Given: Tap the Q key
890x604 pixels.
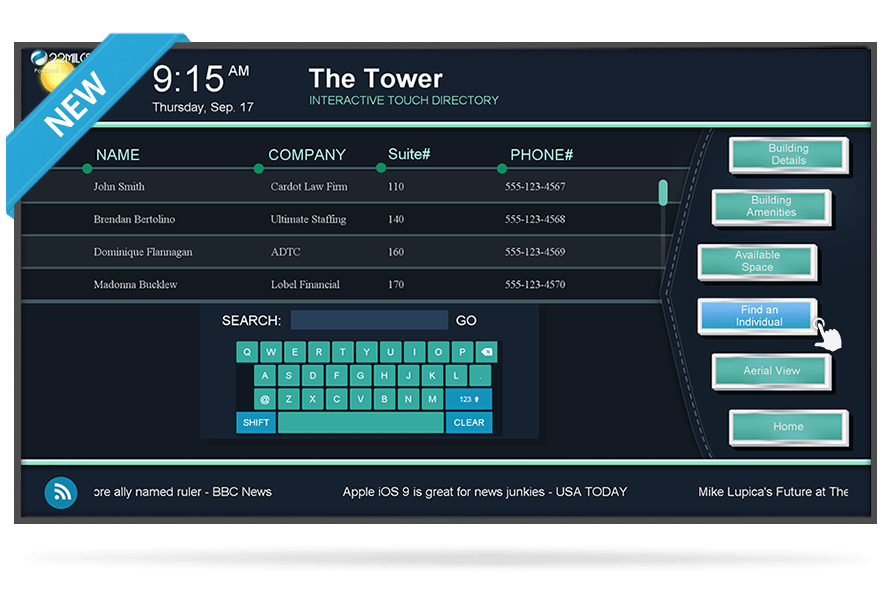Looking at the screenshot, I should (x=247, y=352).
